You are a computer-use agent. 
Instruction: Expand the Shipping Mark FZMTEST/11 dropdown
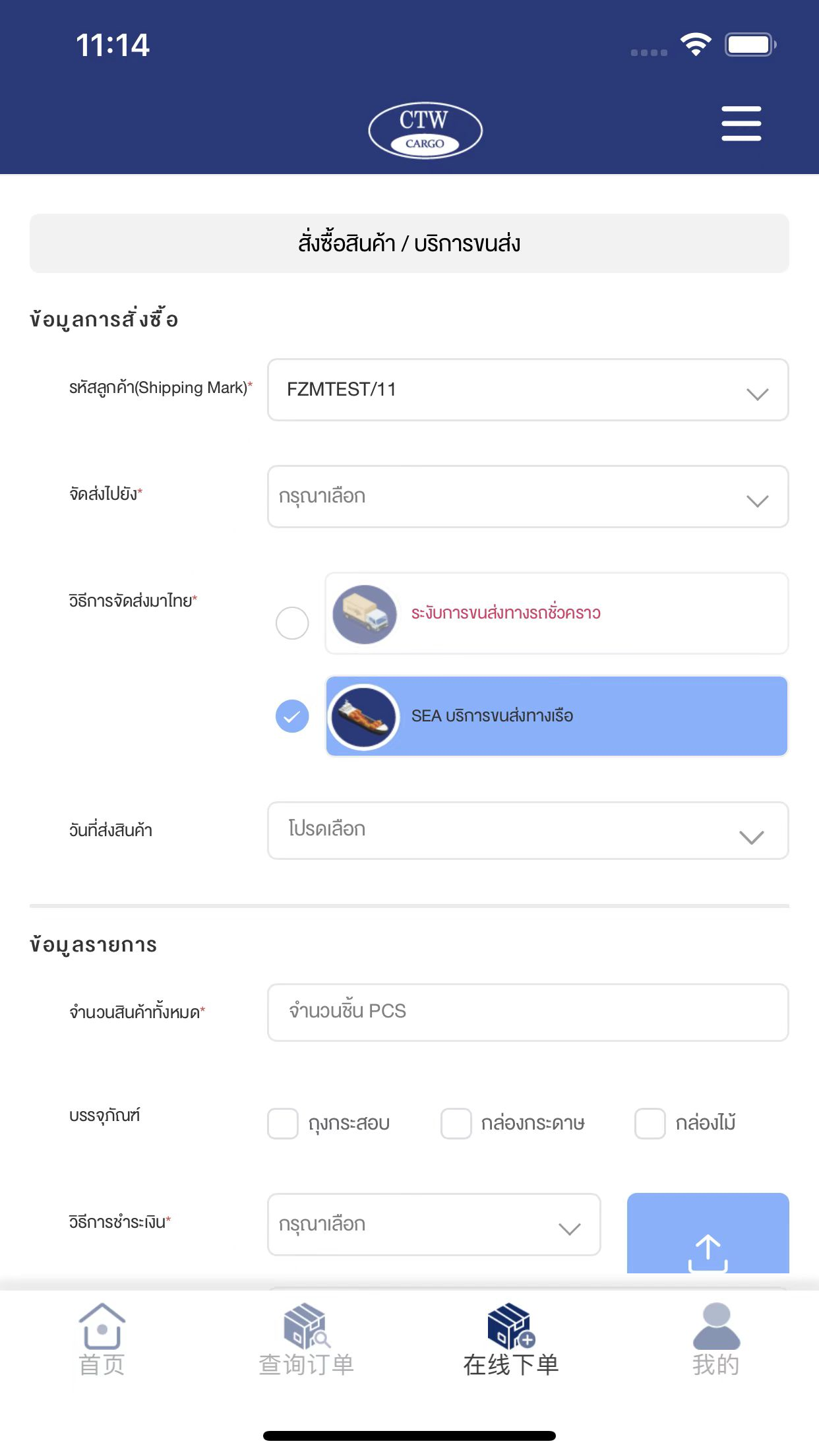[528, 390]
